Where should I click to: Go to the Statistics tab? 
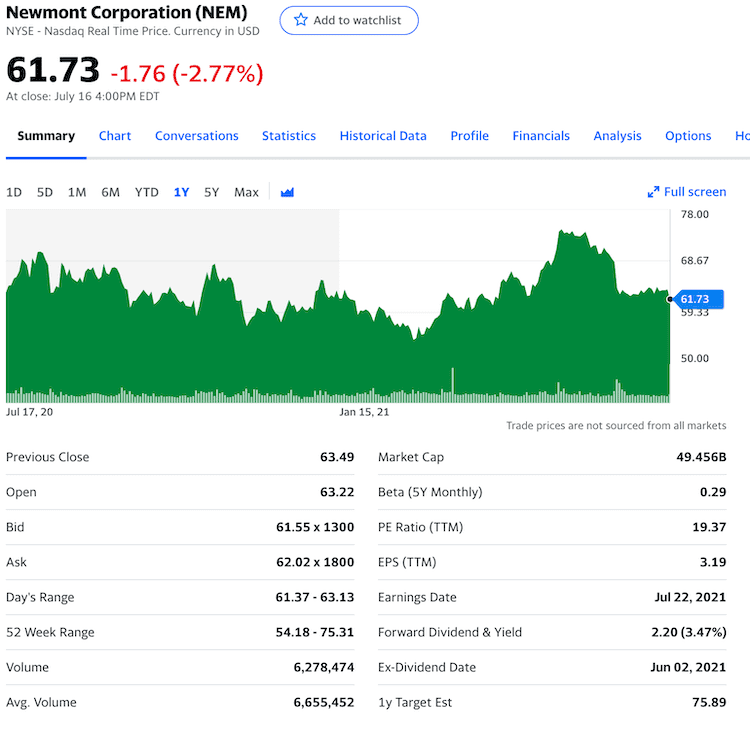pyautogui.click(x=289, y=136)
